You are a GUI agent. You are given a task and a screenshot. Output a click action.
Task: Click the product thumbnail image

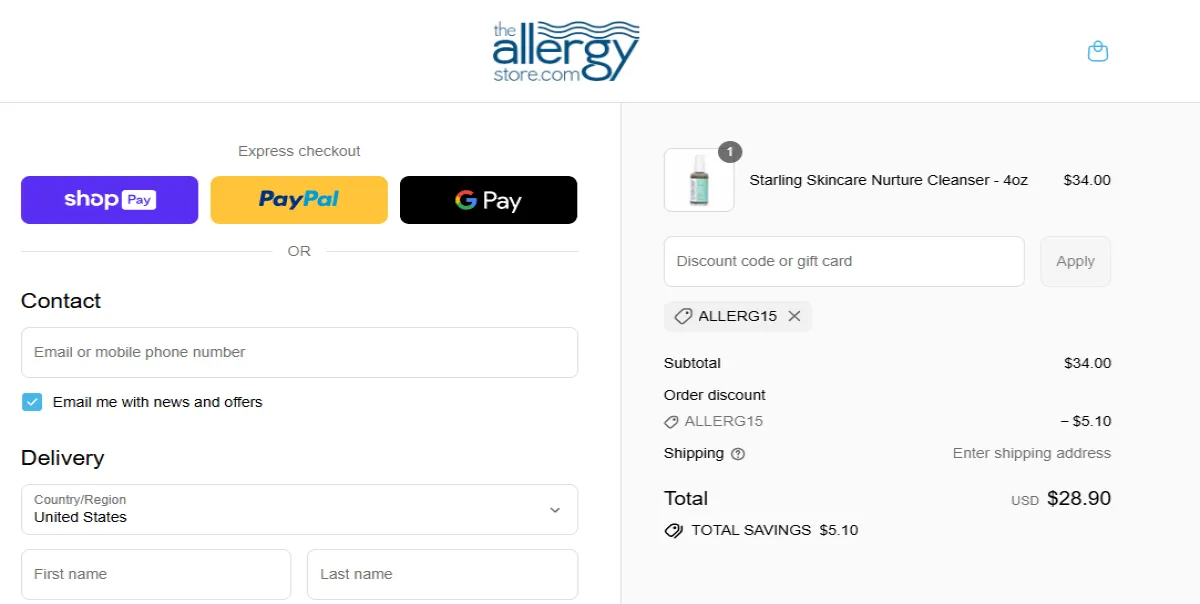pyautogui.click(x=698, y=181)
